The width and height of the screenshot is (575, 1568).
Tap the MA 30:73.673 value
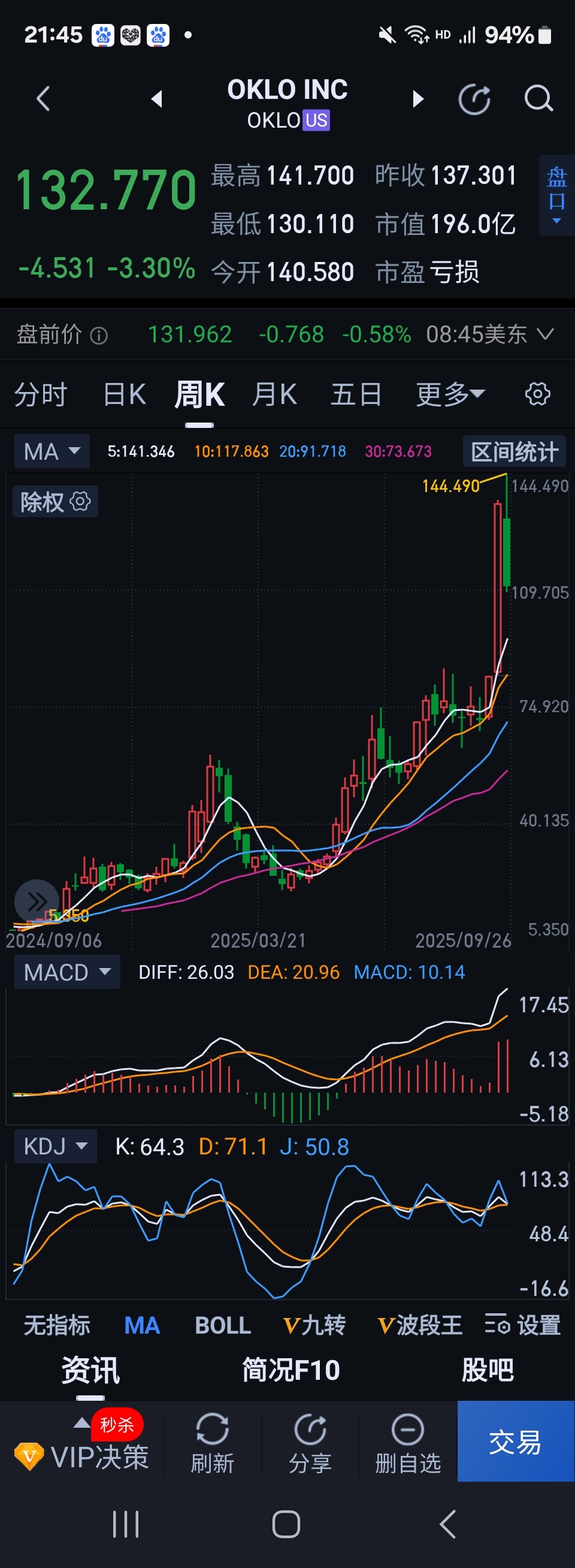tap(398, 452)
